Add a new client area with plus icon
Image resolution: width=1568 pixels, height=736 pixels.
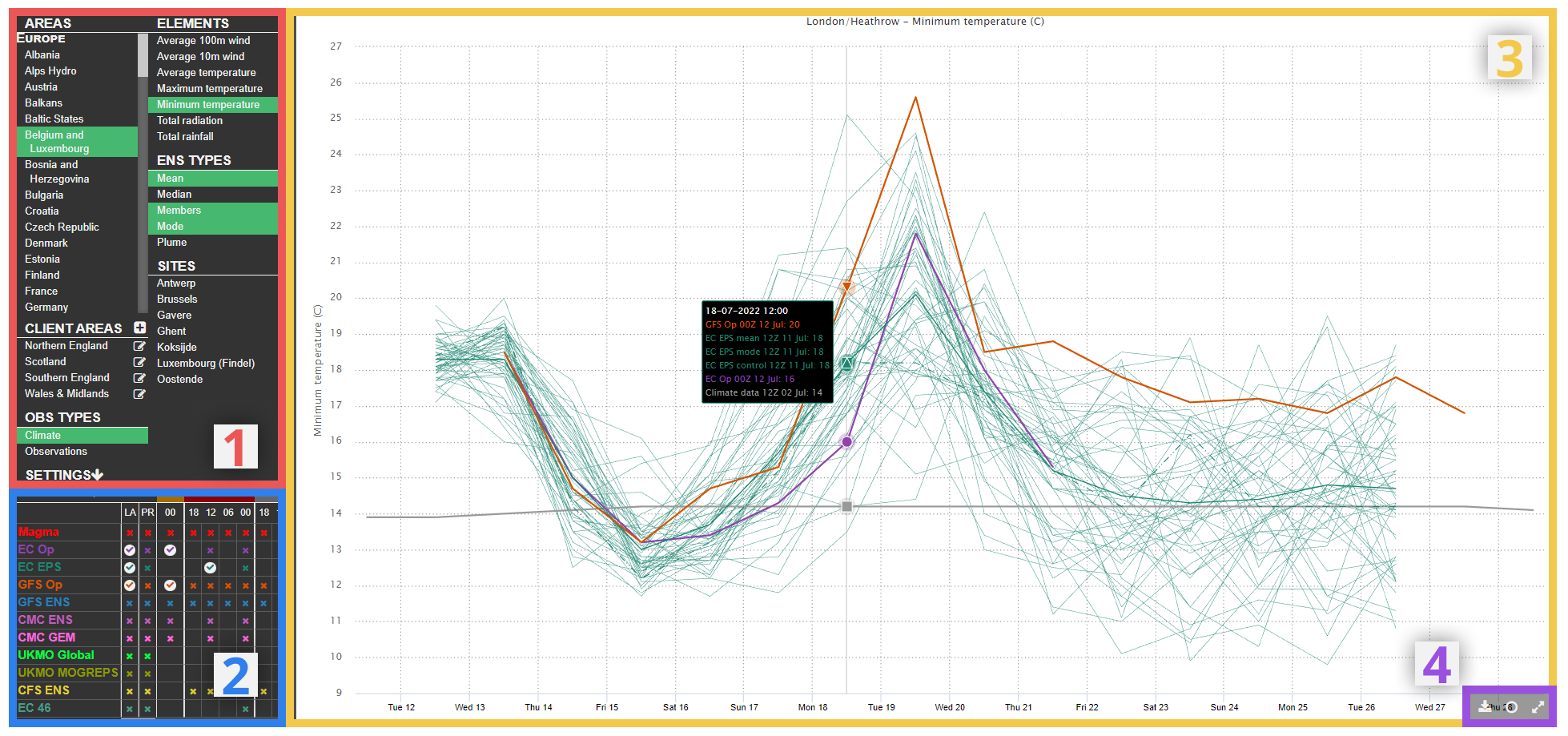139,328
